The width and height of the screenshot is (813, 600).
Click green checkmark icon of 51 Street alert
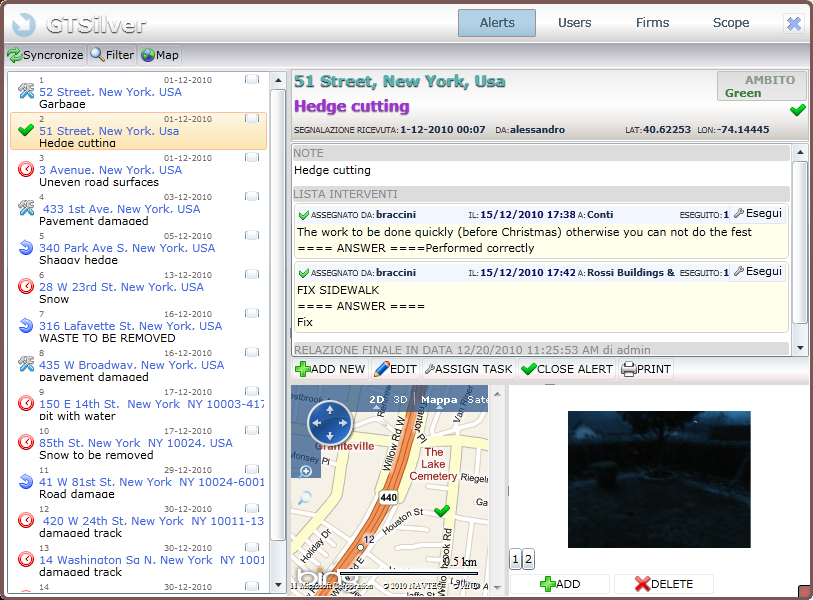(26, 130)
